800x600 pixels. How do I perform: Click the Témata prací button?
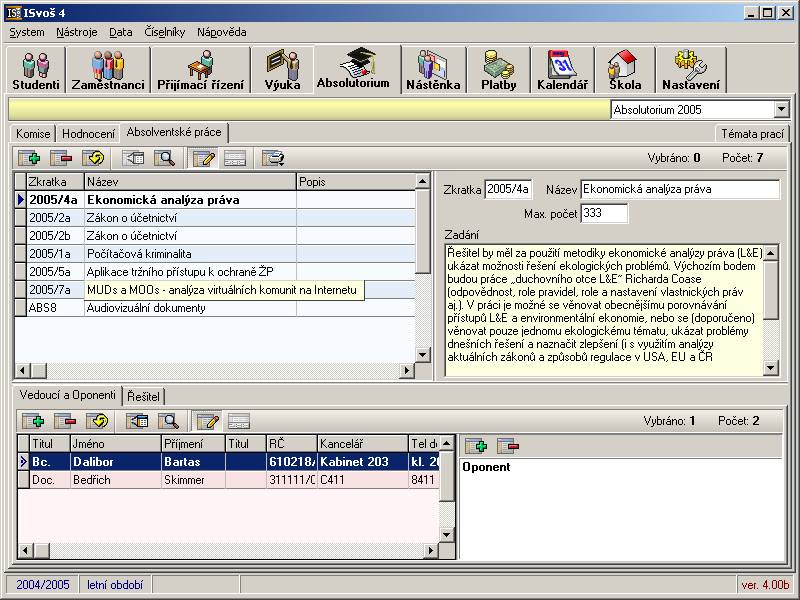click(752, 133)
